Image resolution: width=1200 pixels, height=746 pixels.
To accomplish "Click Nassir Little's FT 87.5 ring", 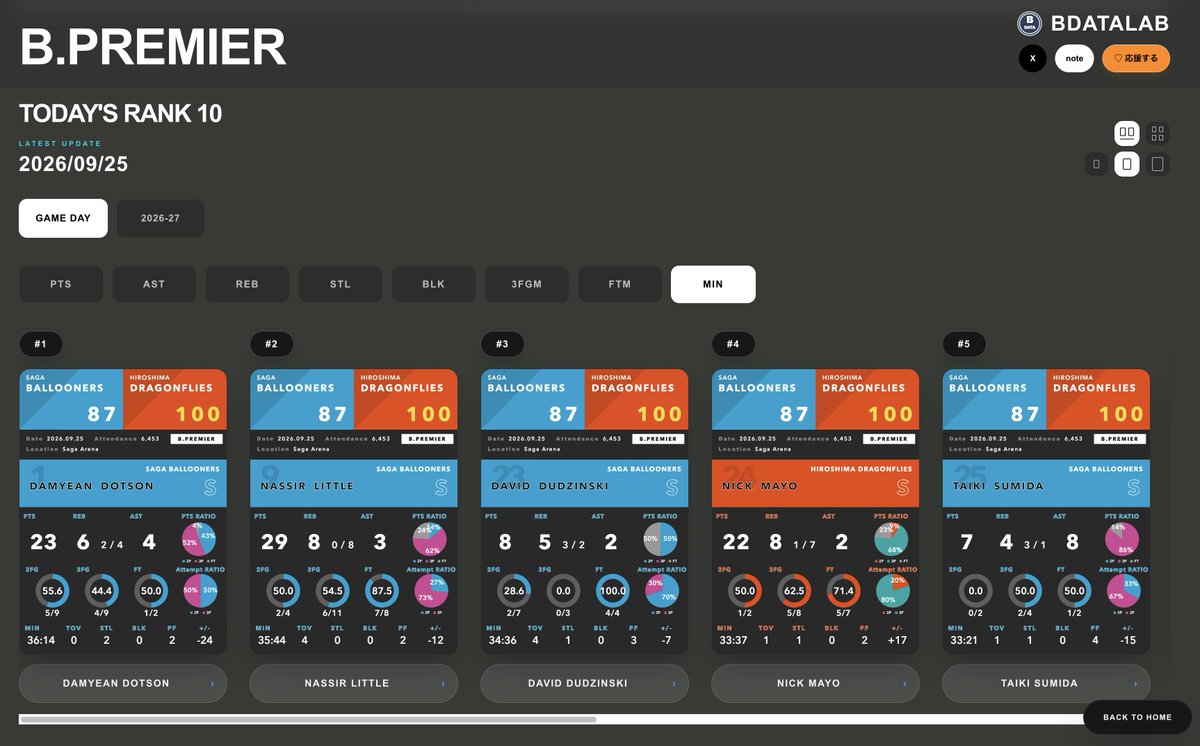I will pyautogui.click(x=382, y=591).
